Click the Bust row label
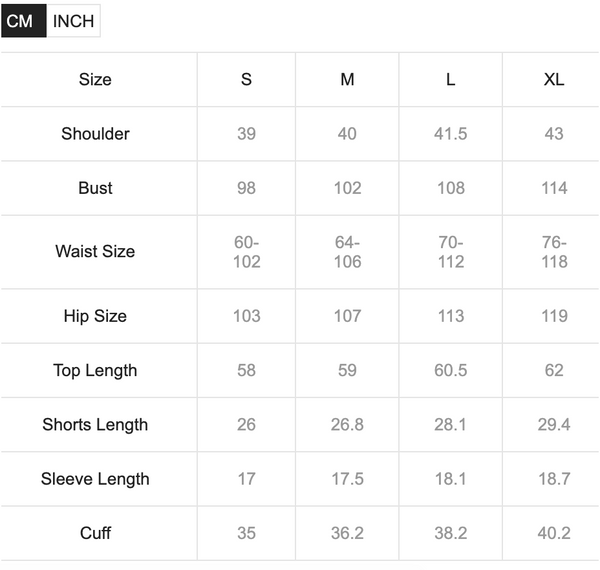The height and width of the screenshot is (570, 600). pos(95,188)
